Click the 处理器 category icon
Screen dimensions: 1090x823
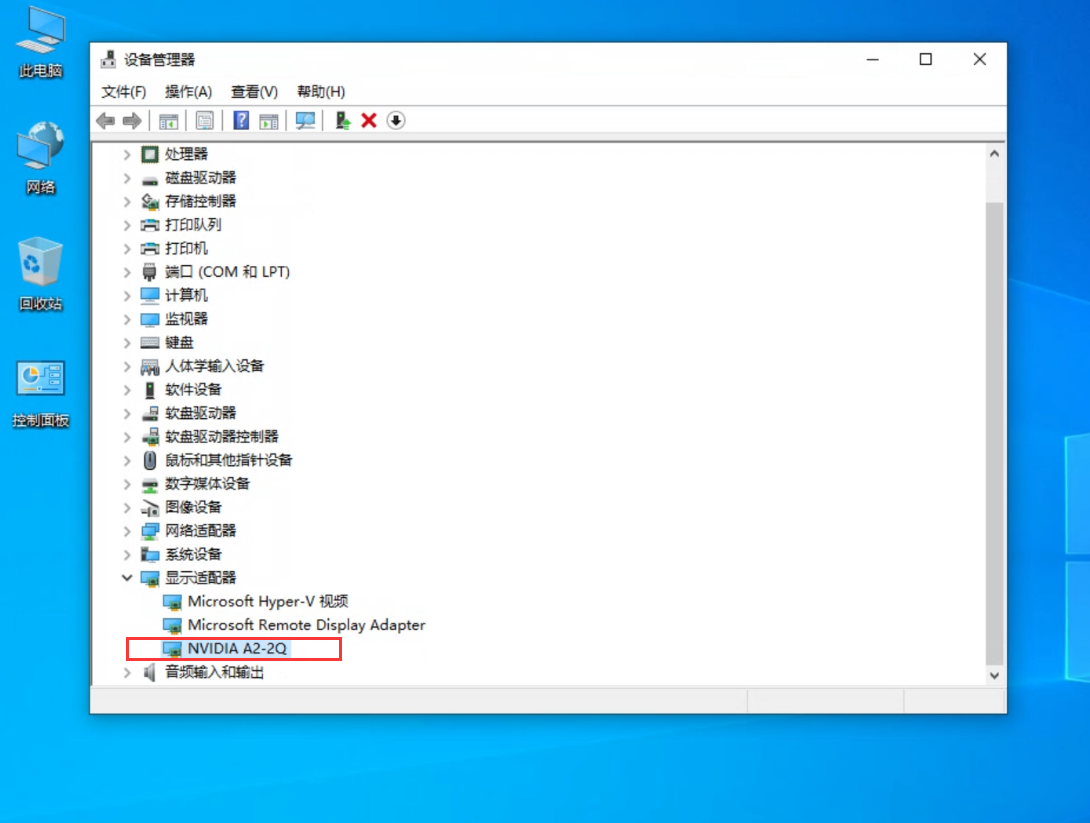[149, 154]
